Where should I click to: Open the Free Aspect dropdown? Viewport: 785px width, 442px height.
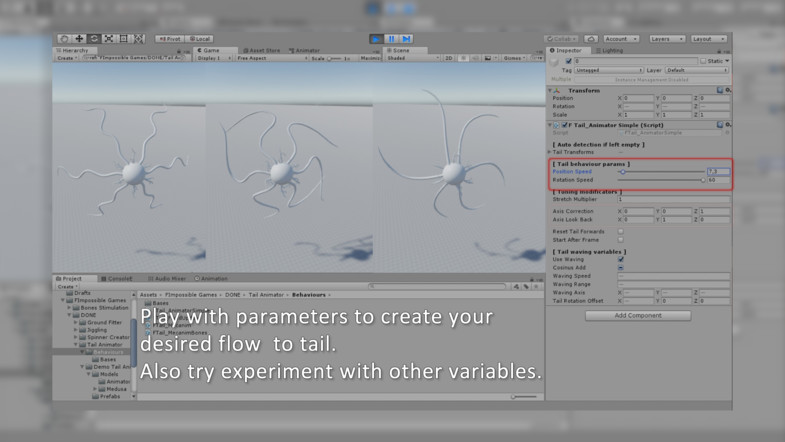click(x=272, y=58)
